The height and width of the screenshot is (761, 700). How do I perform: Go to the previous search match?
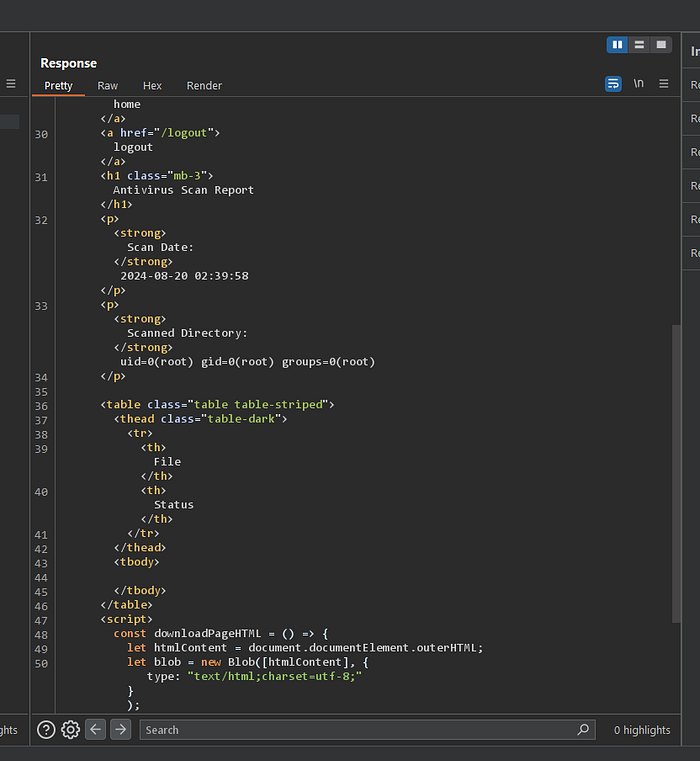click(x=95, y=730)
